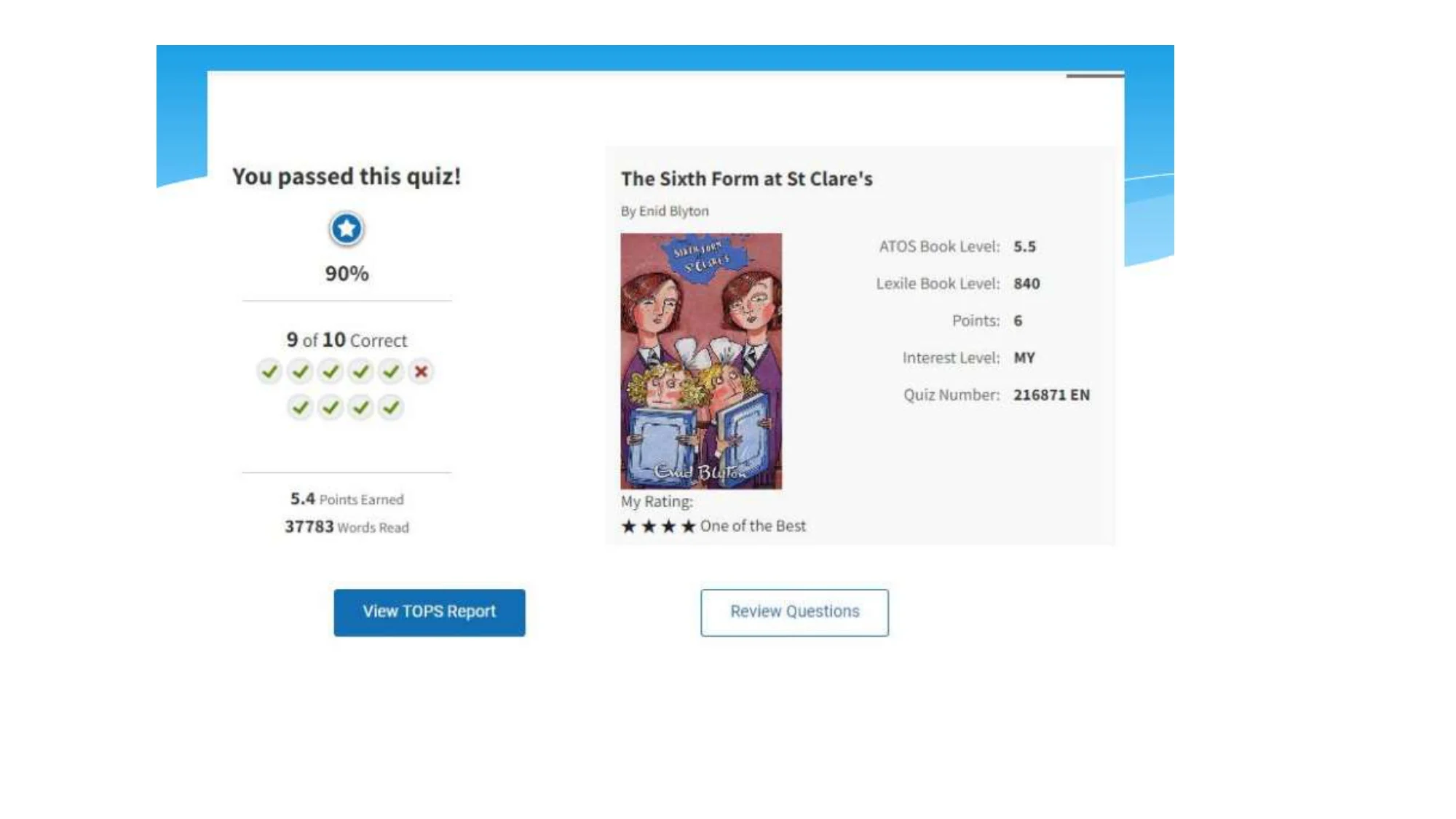
Task: Select the second star in My Rating
Action: pyautogui.click(x=649, y=526)
